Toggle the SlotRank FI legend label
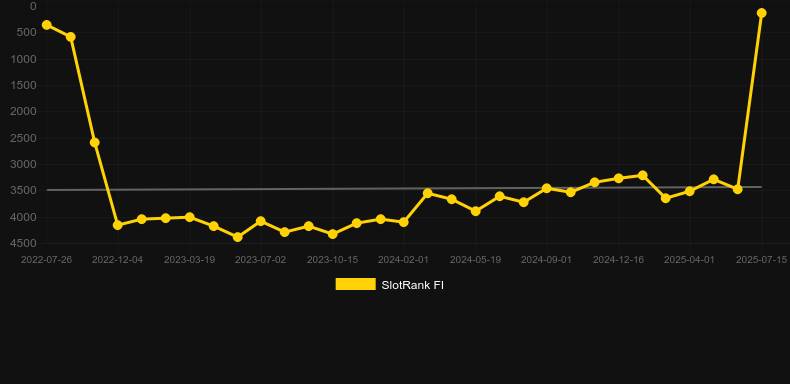The width and height of the screenshot is (790, 384). (x=412, y=285)
